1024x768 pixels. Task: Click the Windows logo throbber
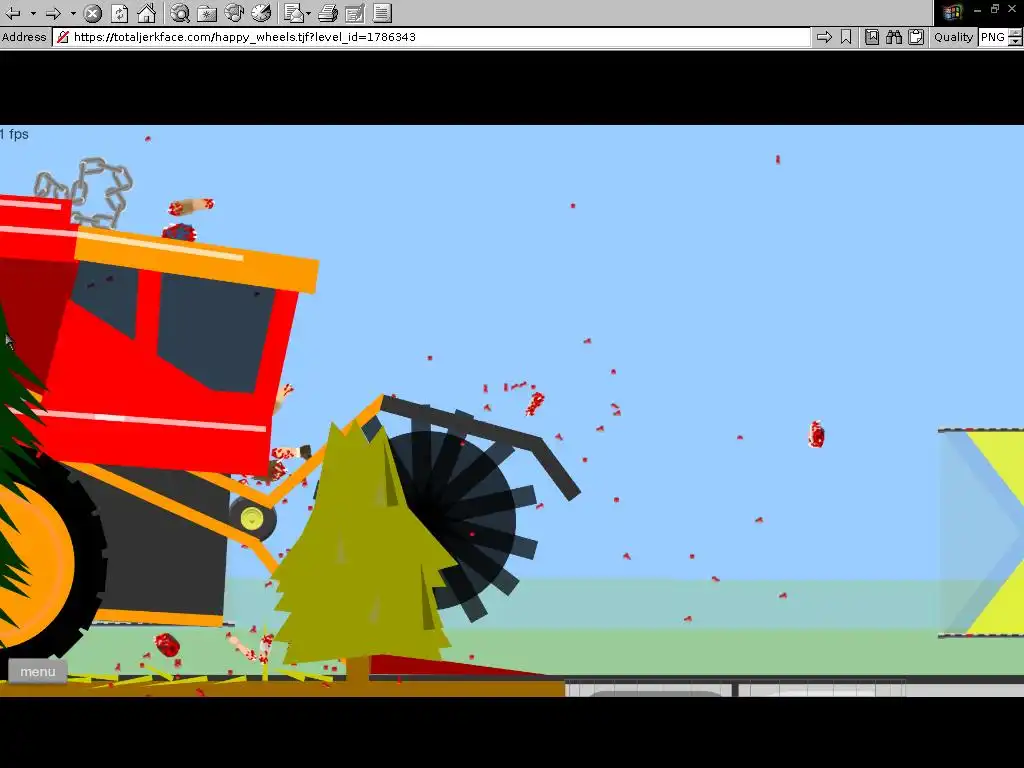[953, 12]
